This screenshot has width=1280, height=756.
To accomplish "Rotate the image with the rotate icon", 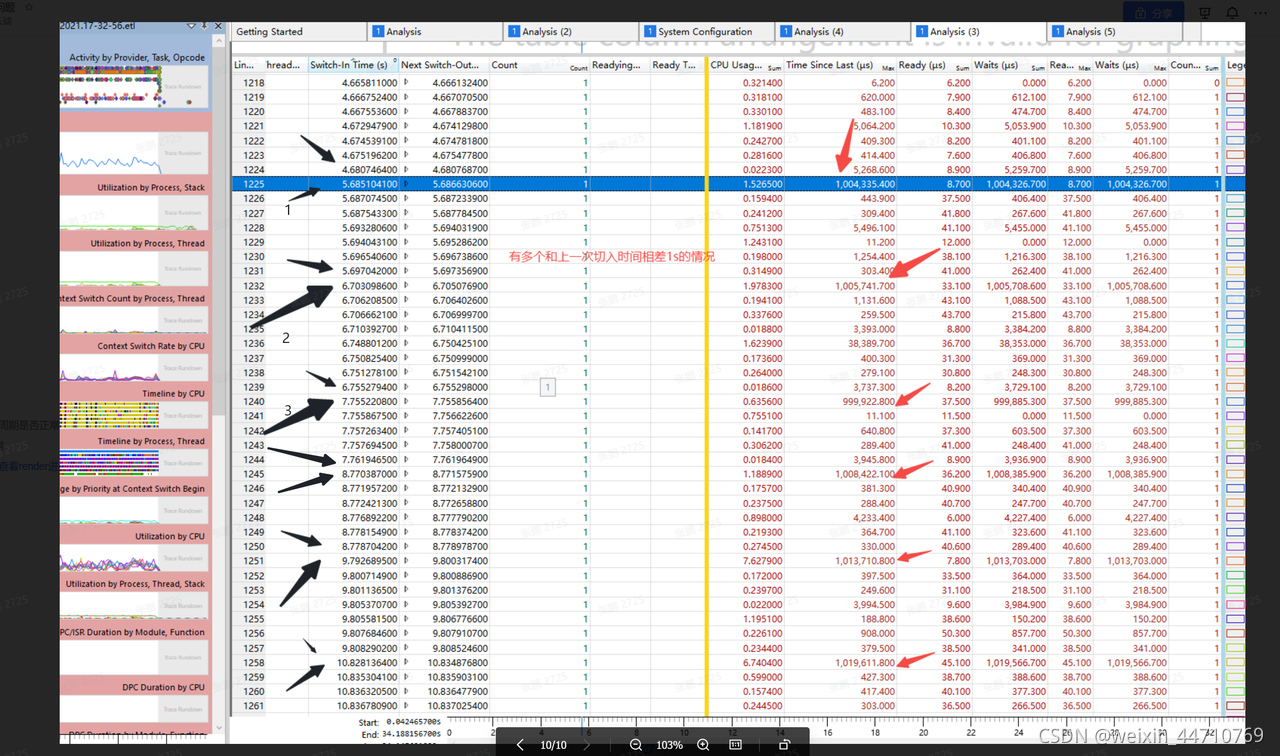I will 784,745.
